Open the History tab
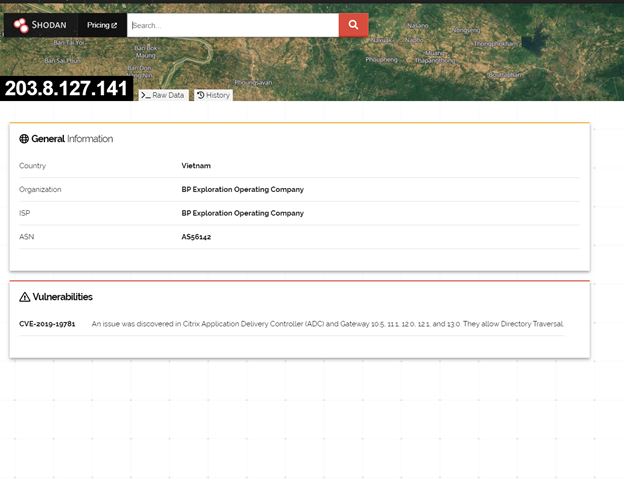 click(213, 95)
